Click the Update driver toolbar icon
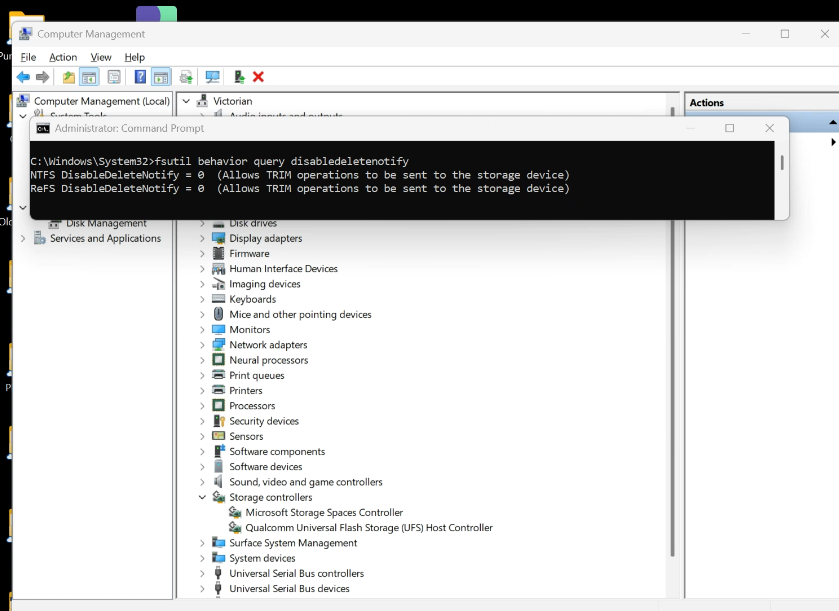The width and height of the screenshot is (839, 611). point(186,77)
